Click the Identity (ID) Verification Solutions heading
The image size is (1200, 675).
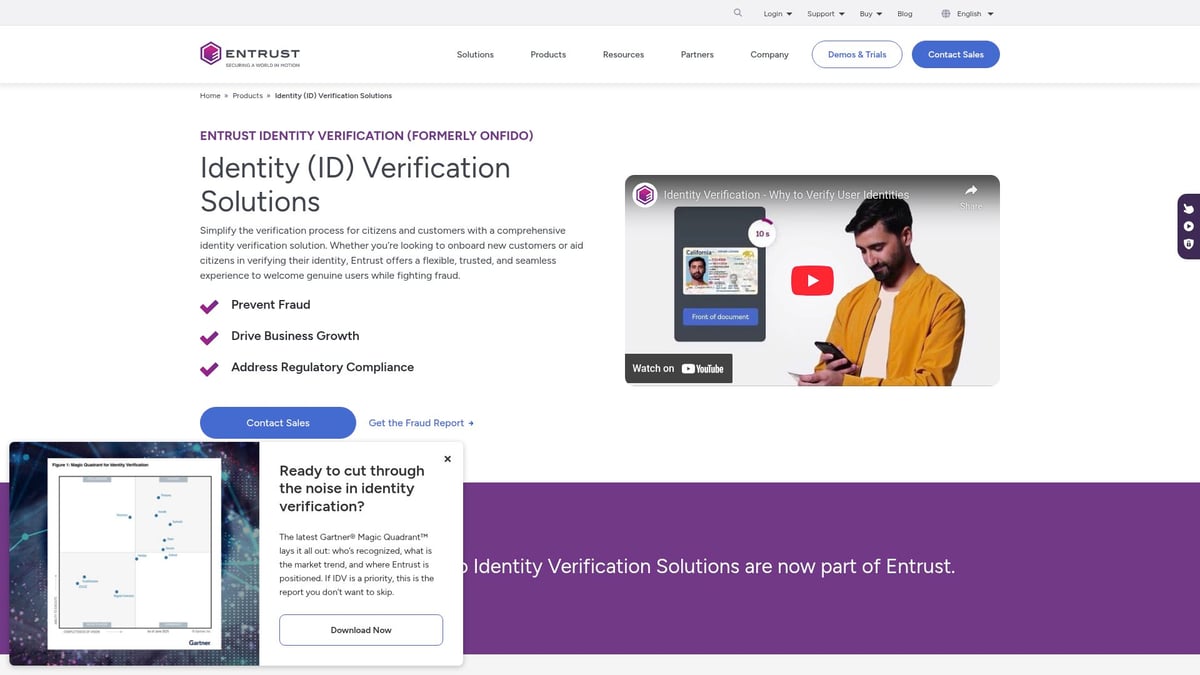tap(355, 184)
